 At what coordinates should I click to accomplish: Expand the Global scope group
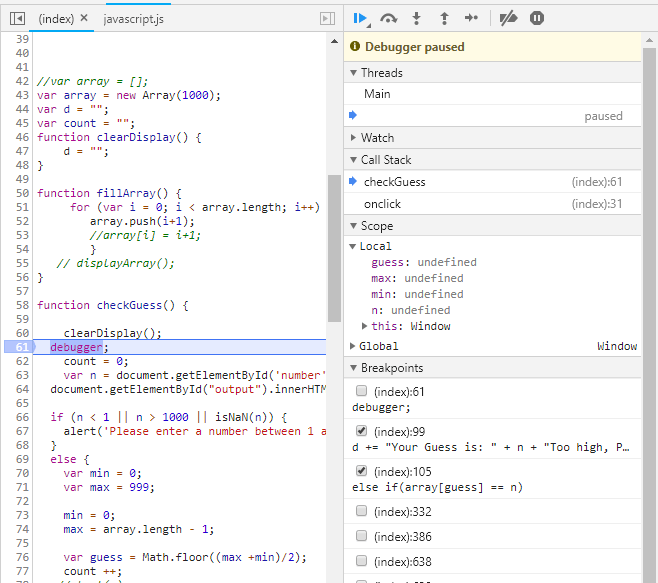(x=352, y=346)
